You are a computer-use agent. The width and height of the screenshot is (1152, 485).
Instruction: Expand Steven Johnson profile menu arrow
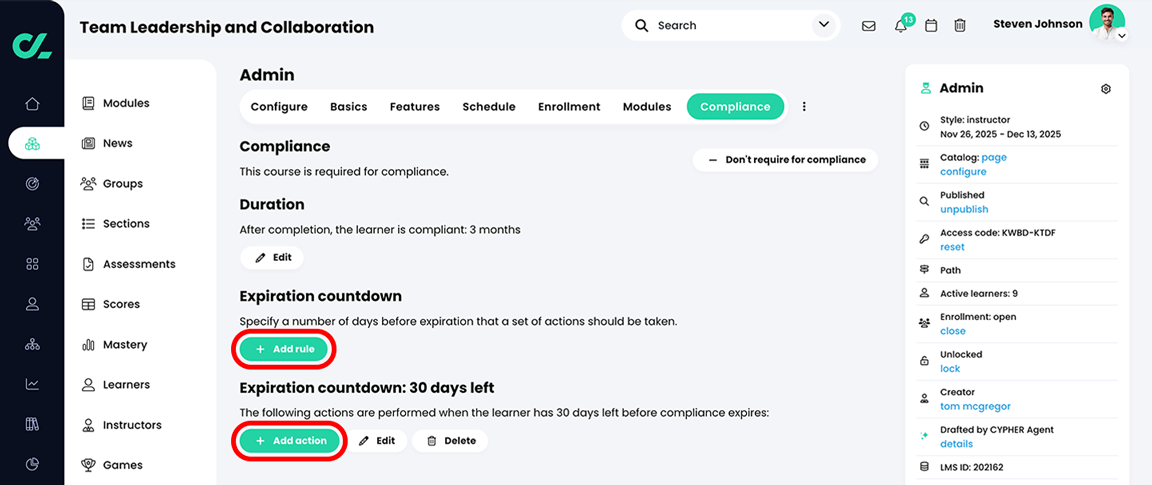point(1121,36)
